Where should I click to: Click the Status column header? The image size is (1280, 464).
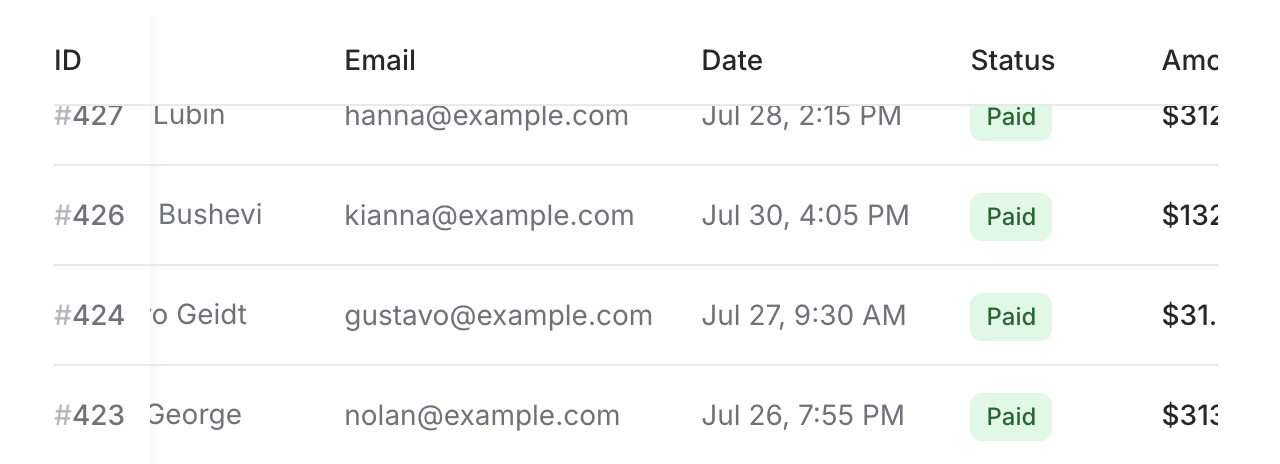(x=1012, y=61)
